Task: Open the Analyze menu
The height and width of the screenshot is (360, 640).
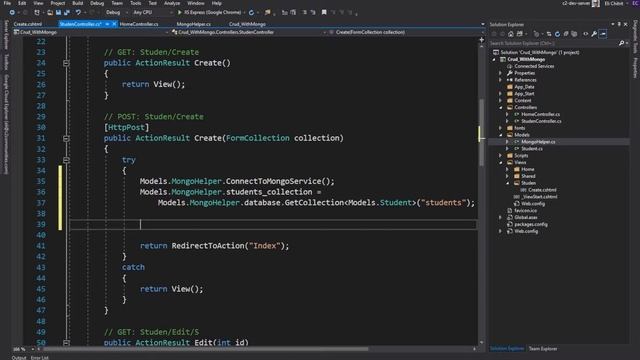Action: 172,3
